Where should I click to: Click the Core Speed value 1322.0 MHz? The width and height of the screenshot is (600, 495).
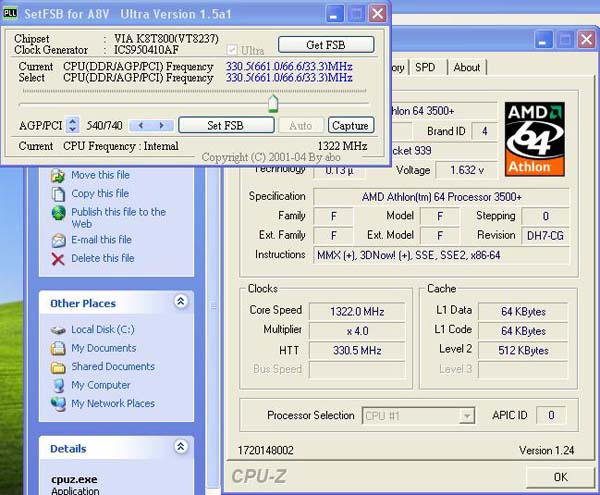(x=357, y=311)
